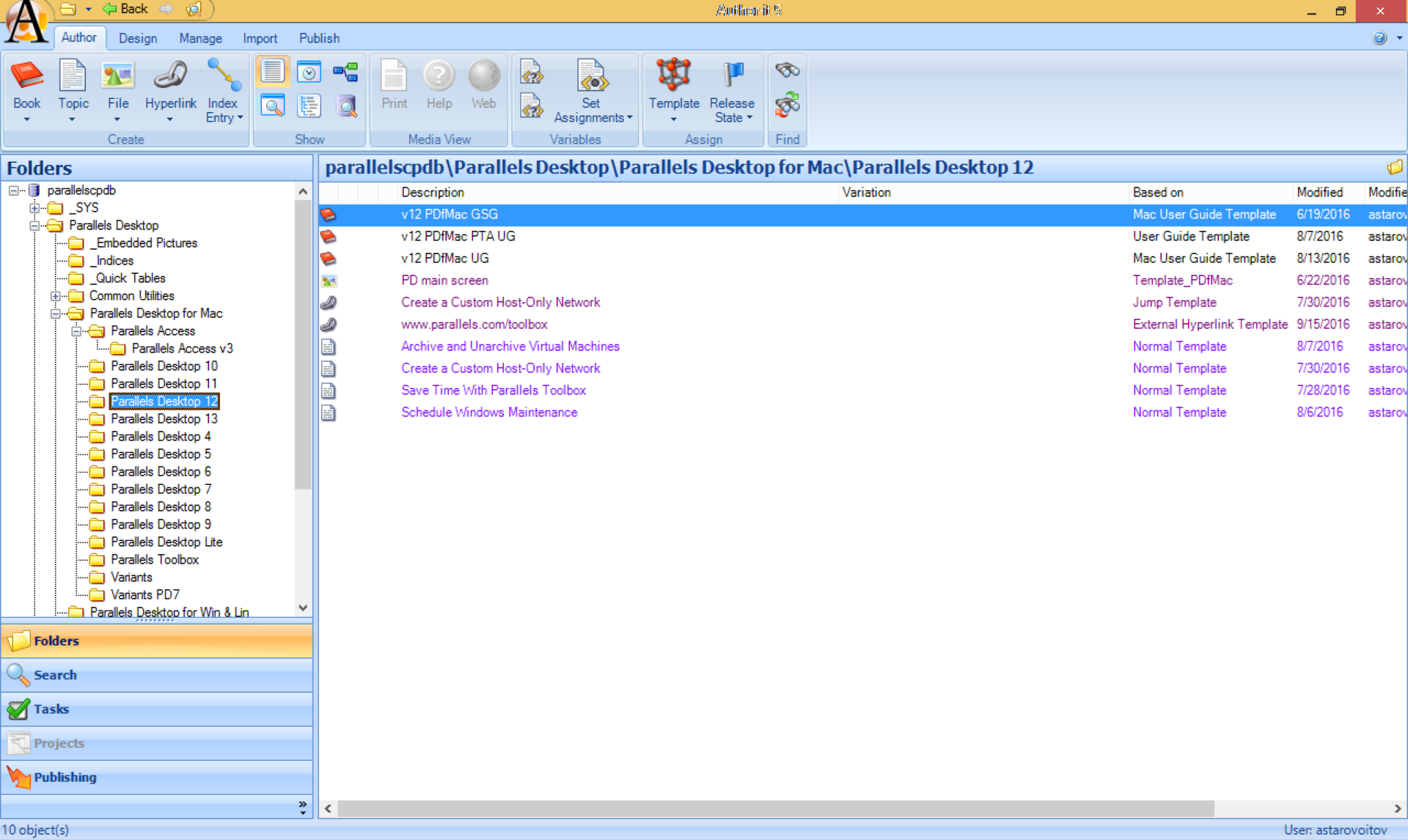Viewport: 1408px width, 840px height.
Task: Toggle the search pane magnifier in Show group
Action: [272, 106]
